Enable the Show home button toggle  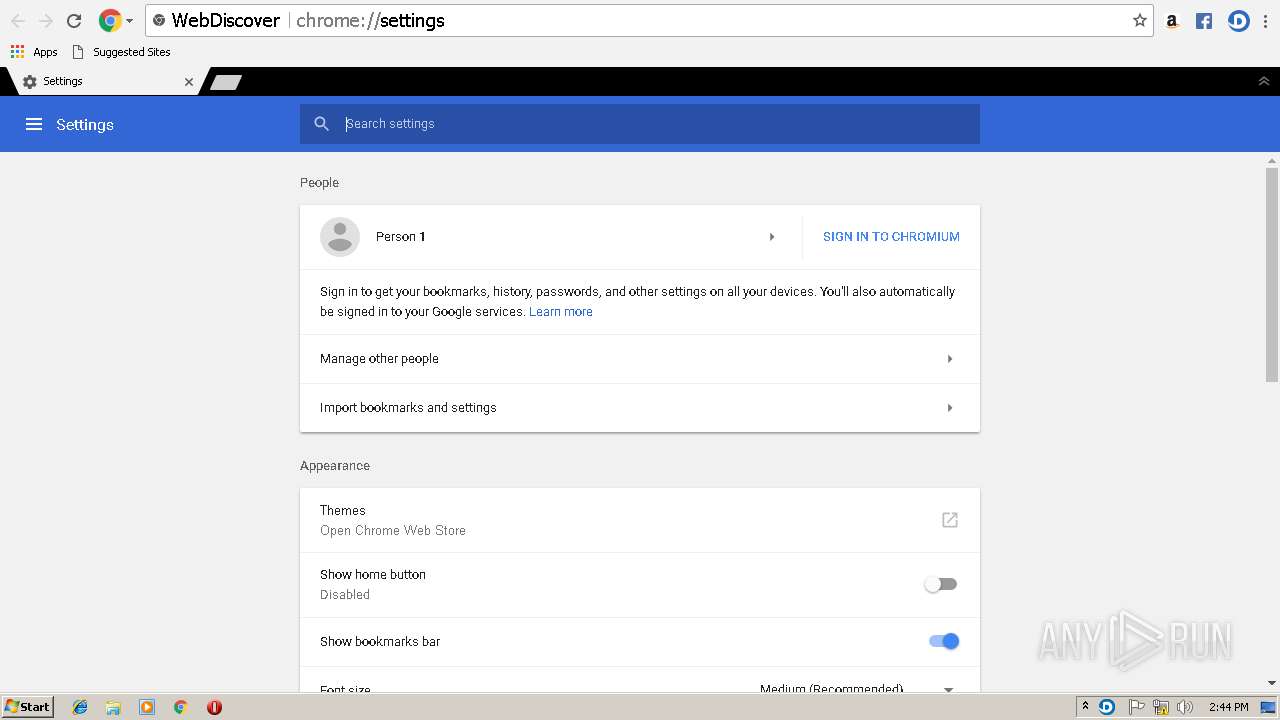click(941, 584)
